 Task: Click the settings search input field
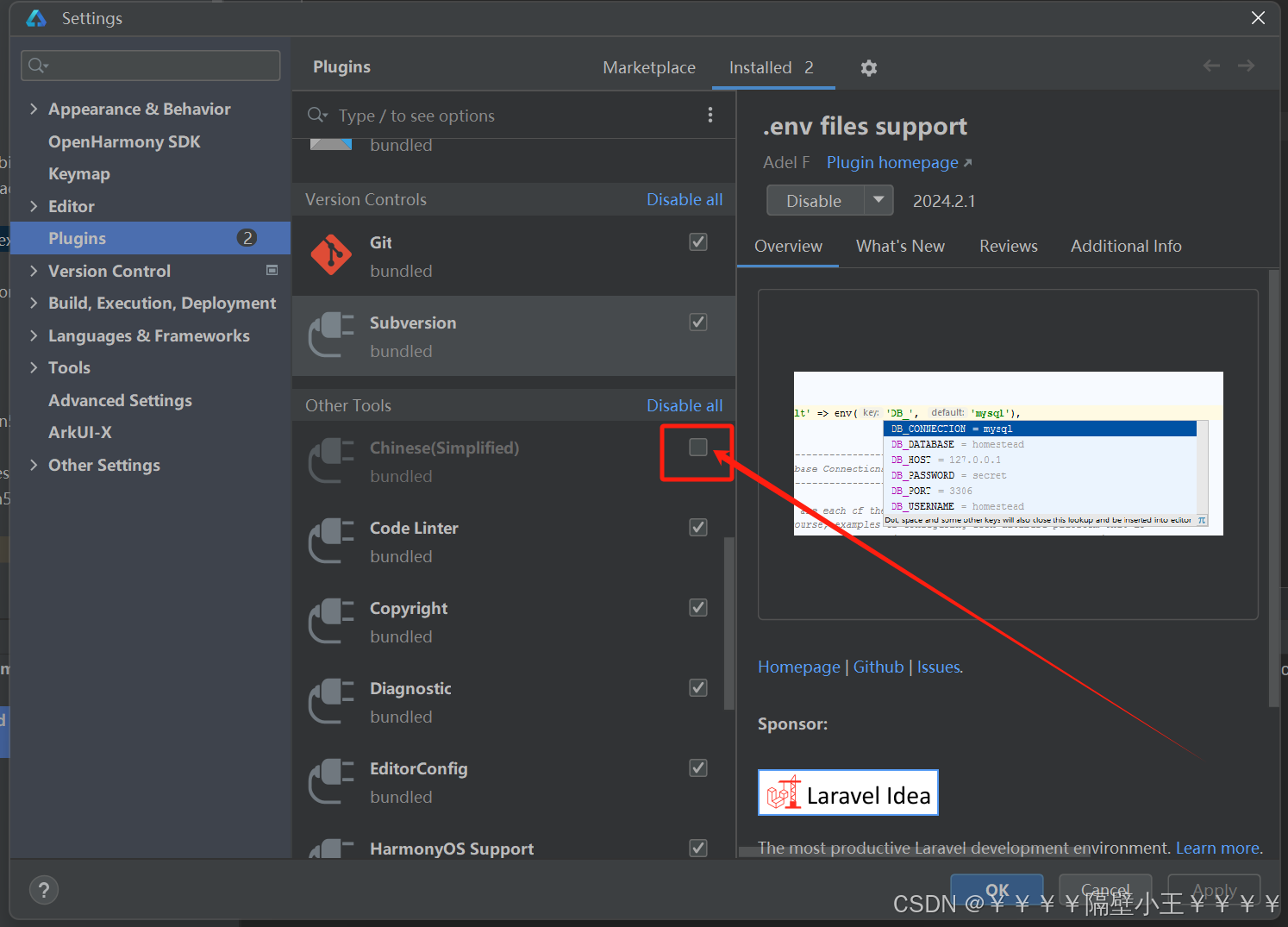coord(151,66)
